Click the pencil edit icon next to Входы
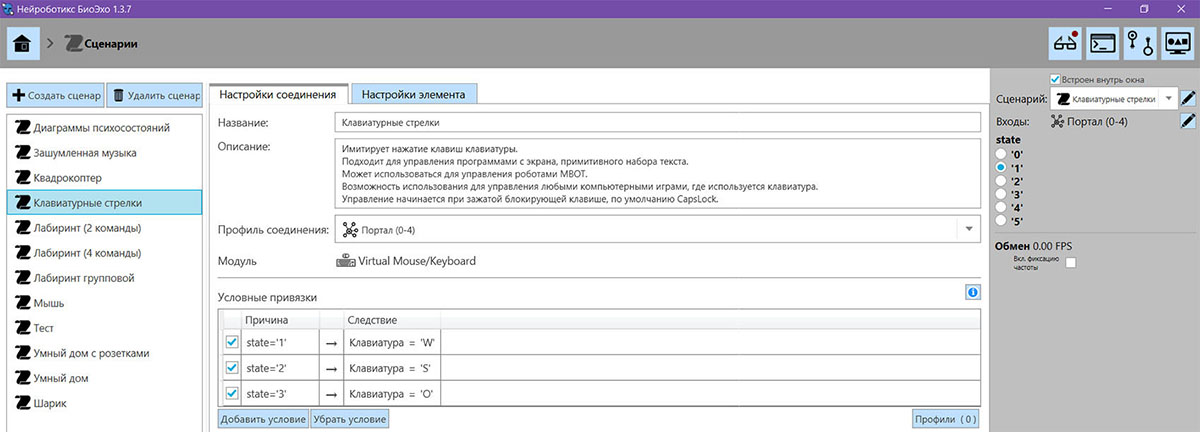 (1187, 122)
